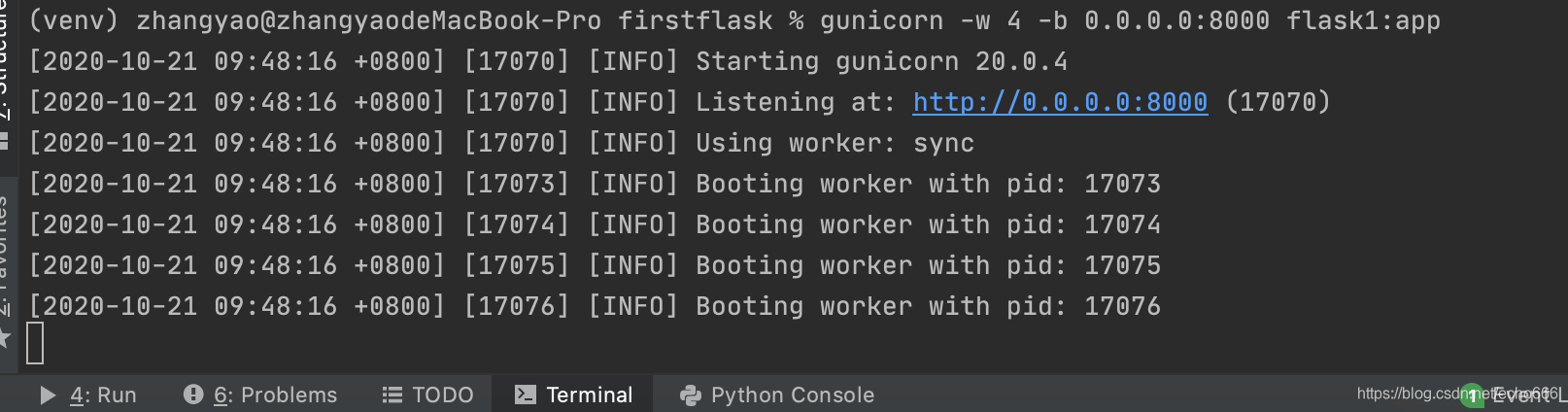This screenshot has height=412, width=1568.
Task: Click the Run play triangle icon
Action: (x=48, y=395)
